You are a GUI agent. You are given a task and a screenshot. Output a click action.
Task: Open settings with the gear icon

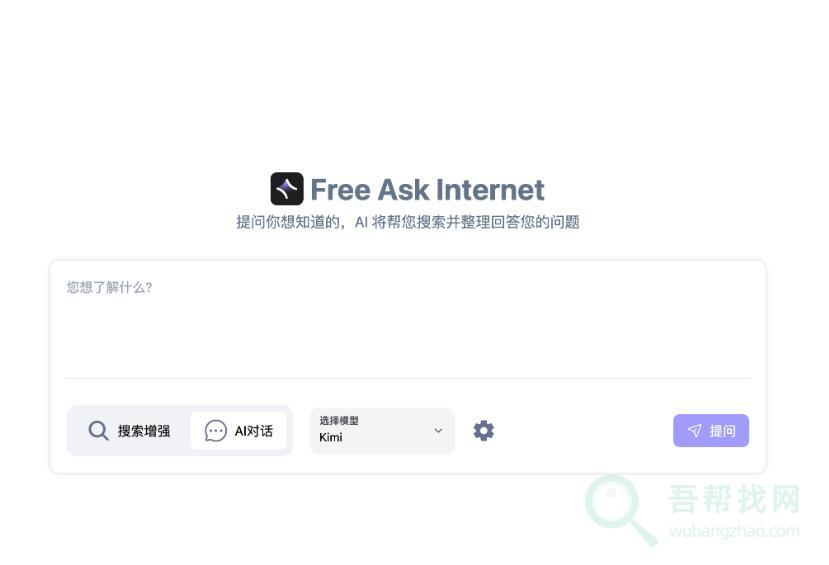(484, 431)
